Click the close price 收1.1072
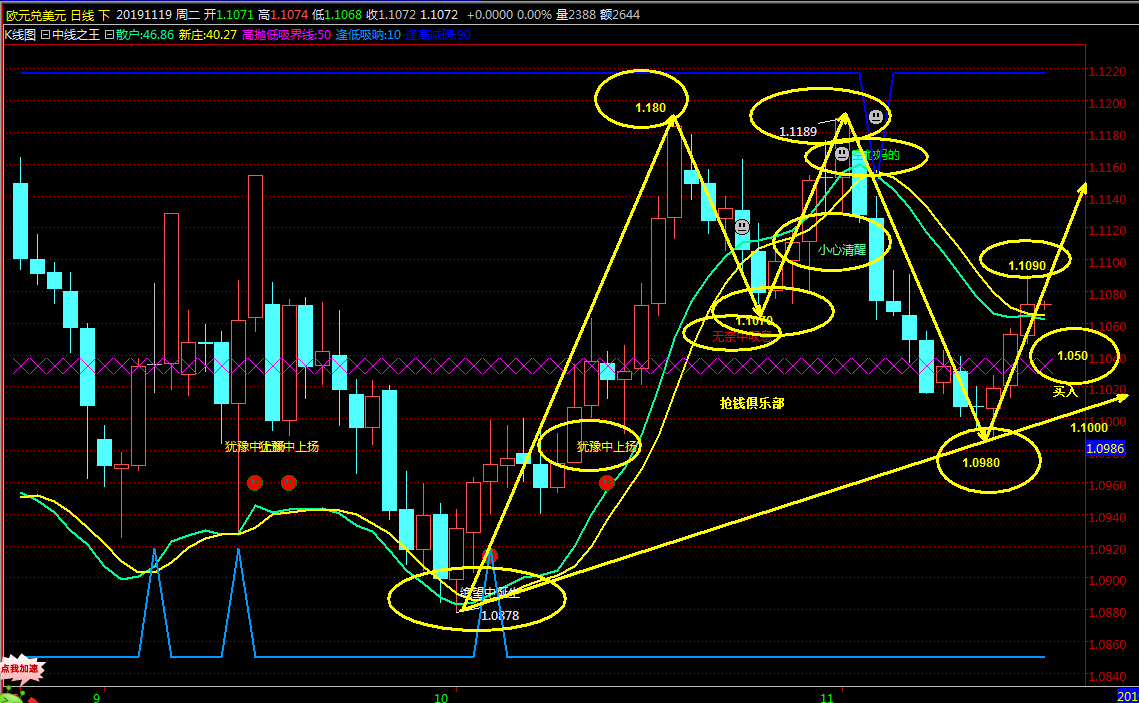This screenshot has width=1139, height=703. coord(391,15)
